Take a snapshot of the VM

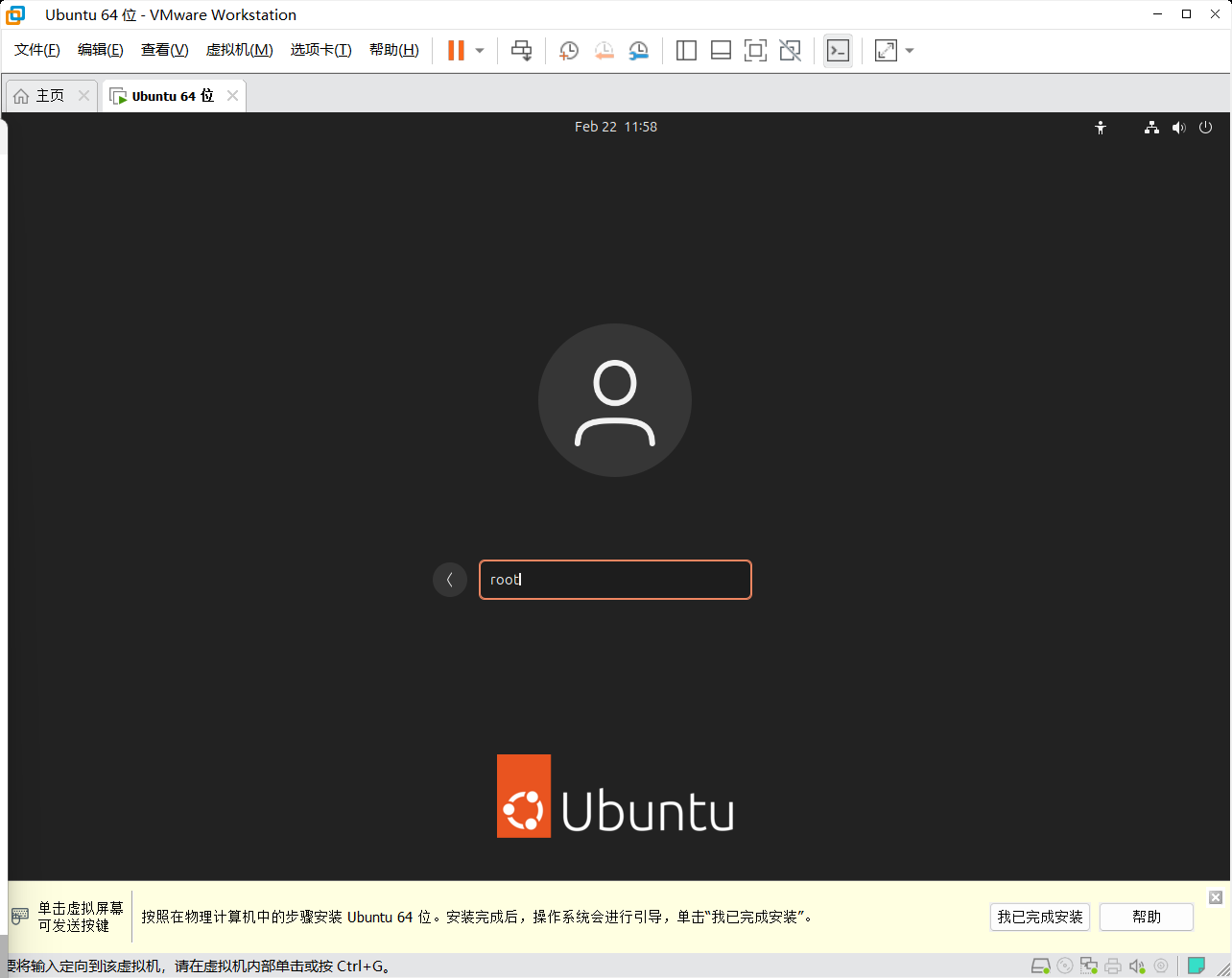[568, 50]
